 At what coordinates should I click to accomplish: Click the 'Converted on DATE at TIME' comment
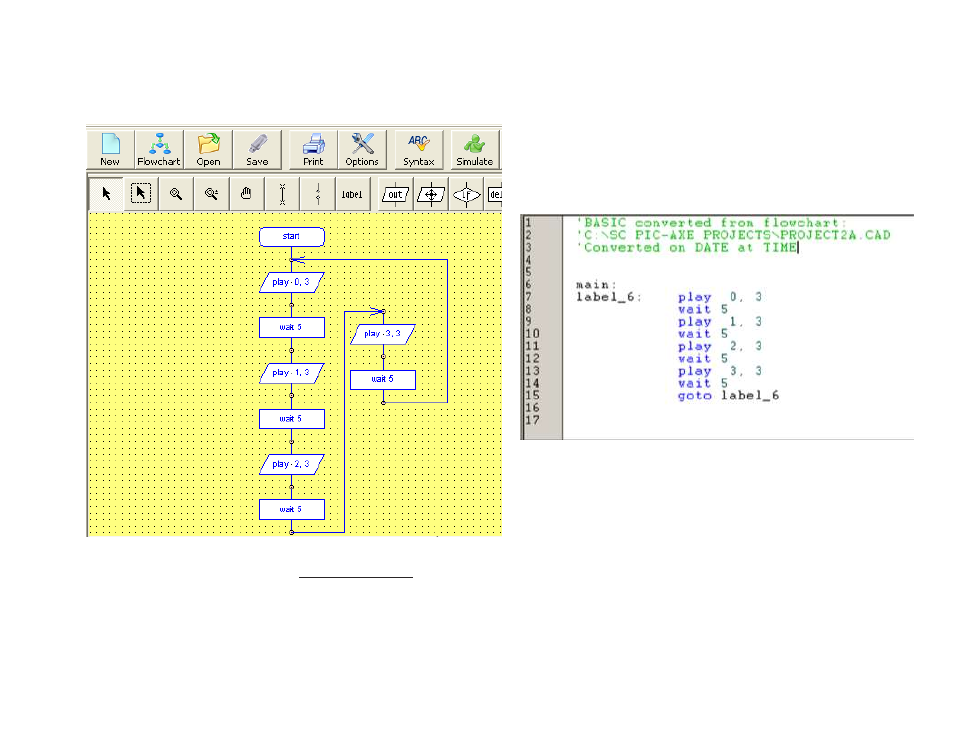(687, 248)
